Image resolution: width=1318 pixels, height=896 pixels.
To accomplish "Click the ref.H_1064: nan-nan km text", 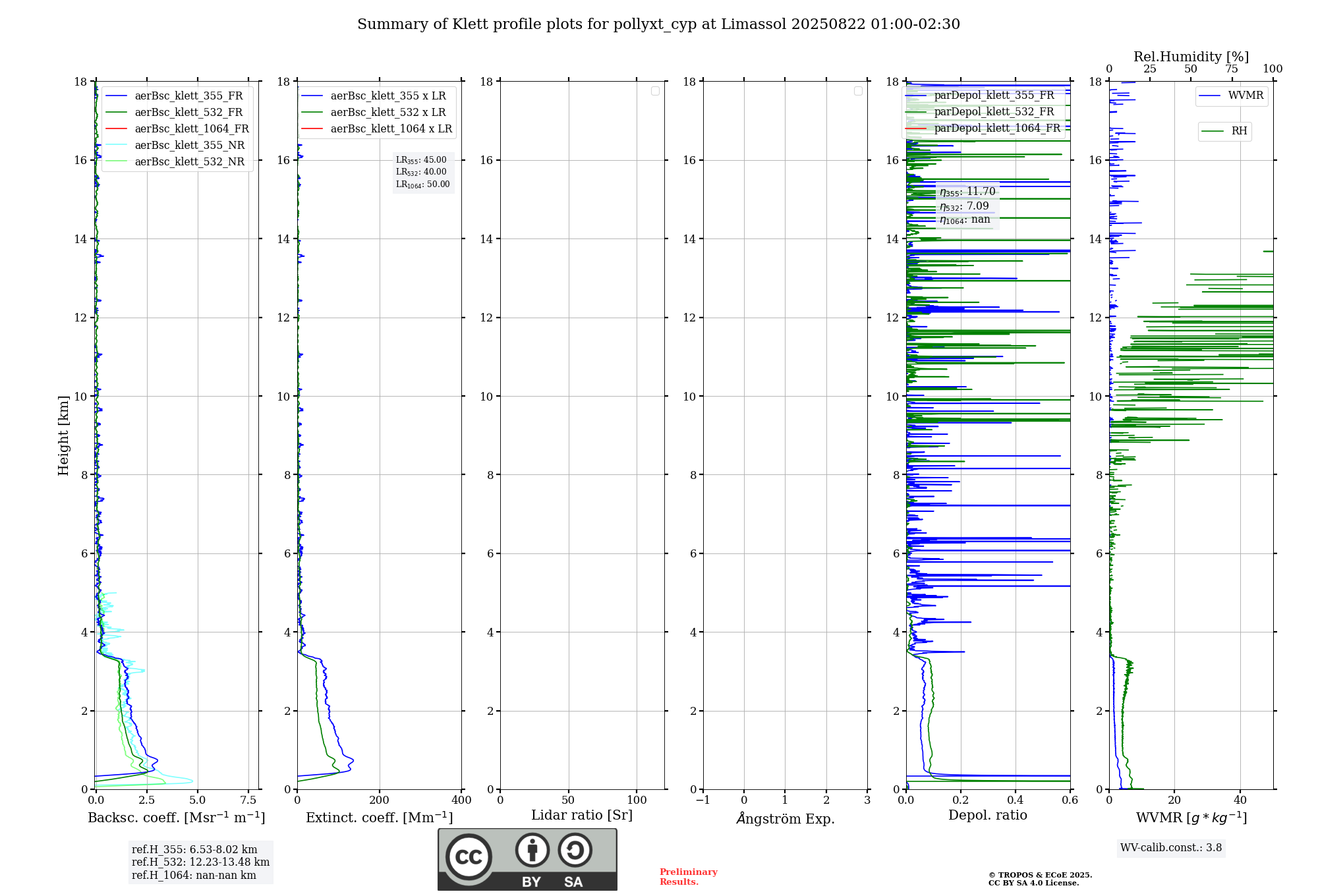I will click(194, 876).
